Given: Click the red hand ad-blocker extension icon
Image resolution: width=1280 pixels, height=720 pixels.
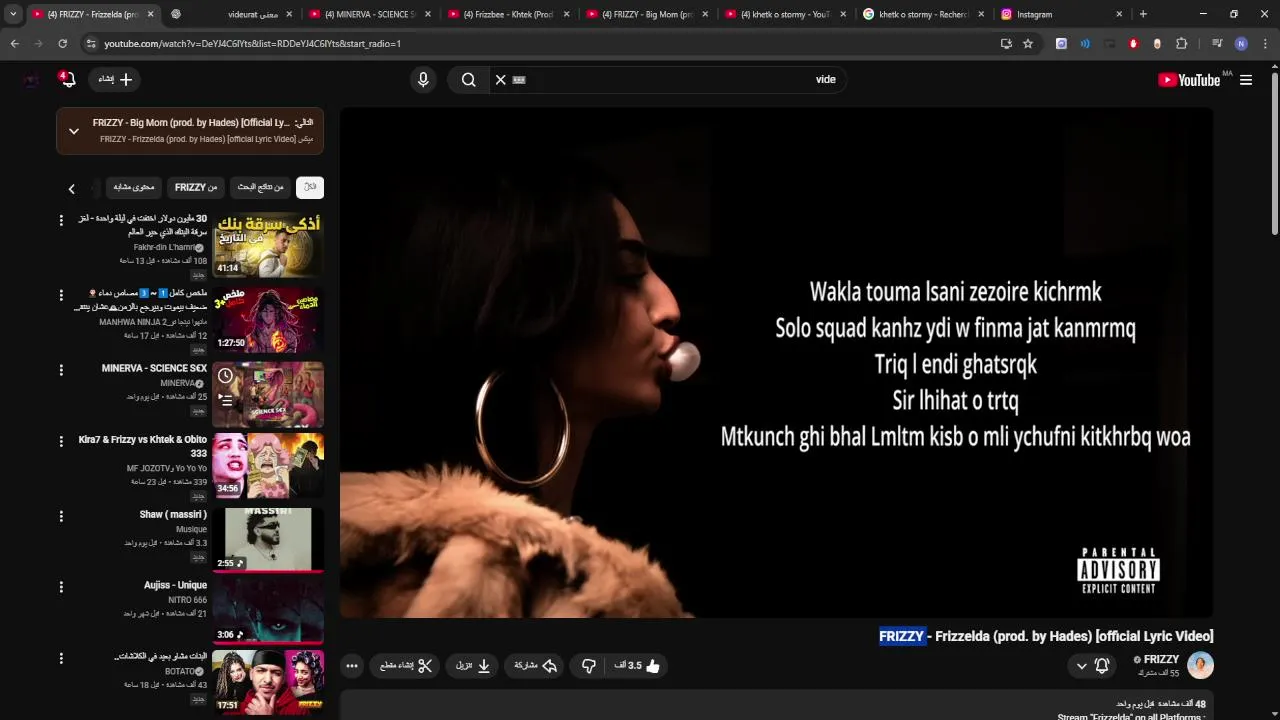Looking at the screenshot, I should [1133, 44].
